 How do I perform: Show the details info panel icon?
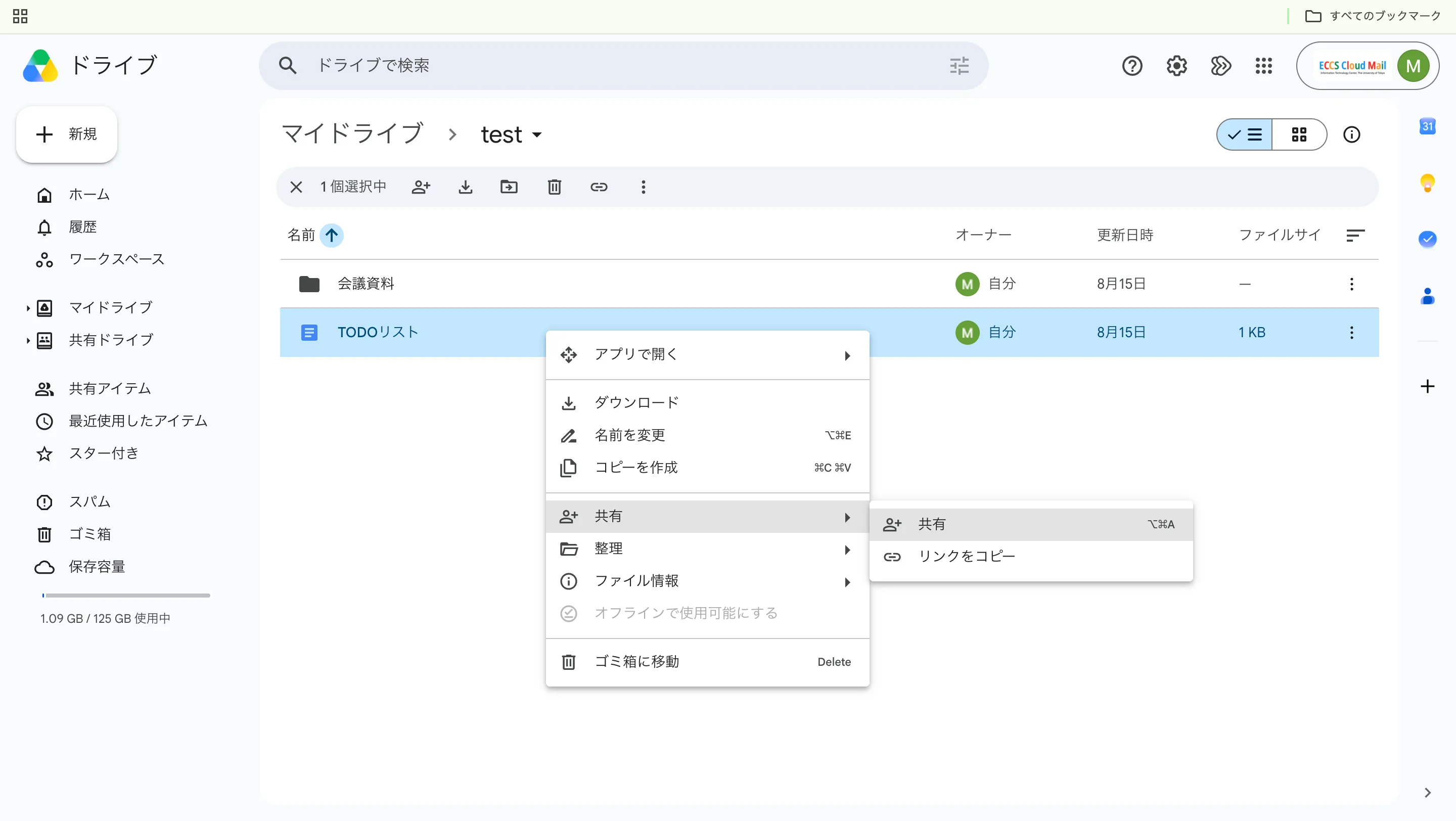(x=1351, y=134)
